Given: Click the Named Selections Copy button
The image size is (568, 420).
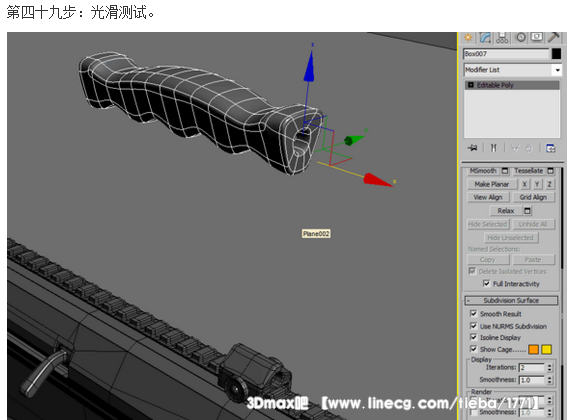Looking at the screenshot, I should point(488,259).
